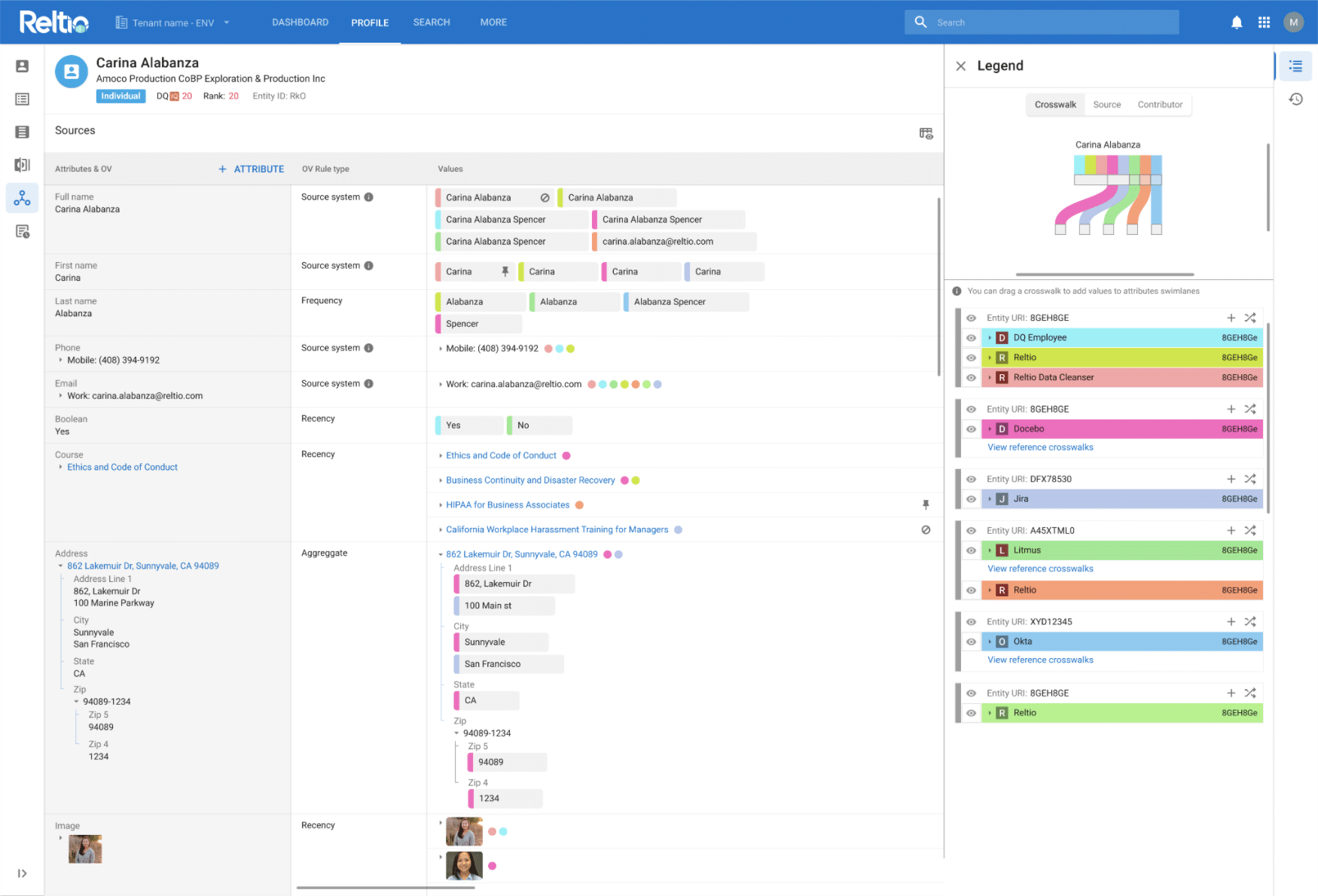
Task: Click the pink dot beside Ethics course value
Action: click(566, 456)
